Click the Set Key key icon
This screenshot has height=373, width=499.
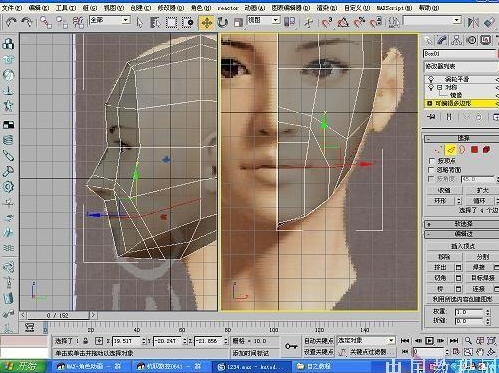291,346
